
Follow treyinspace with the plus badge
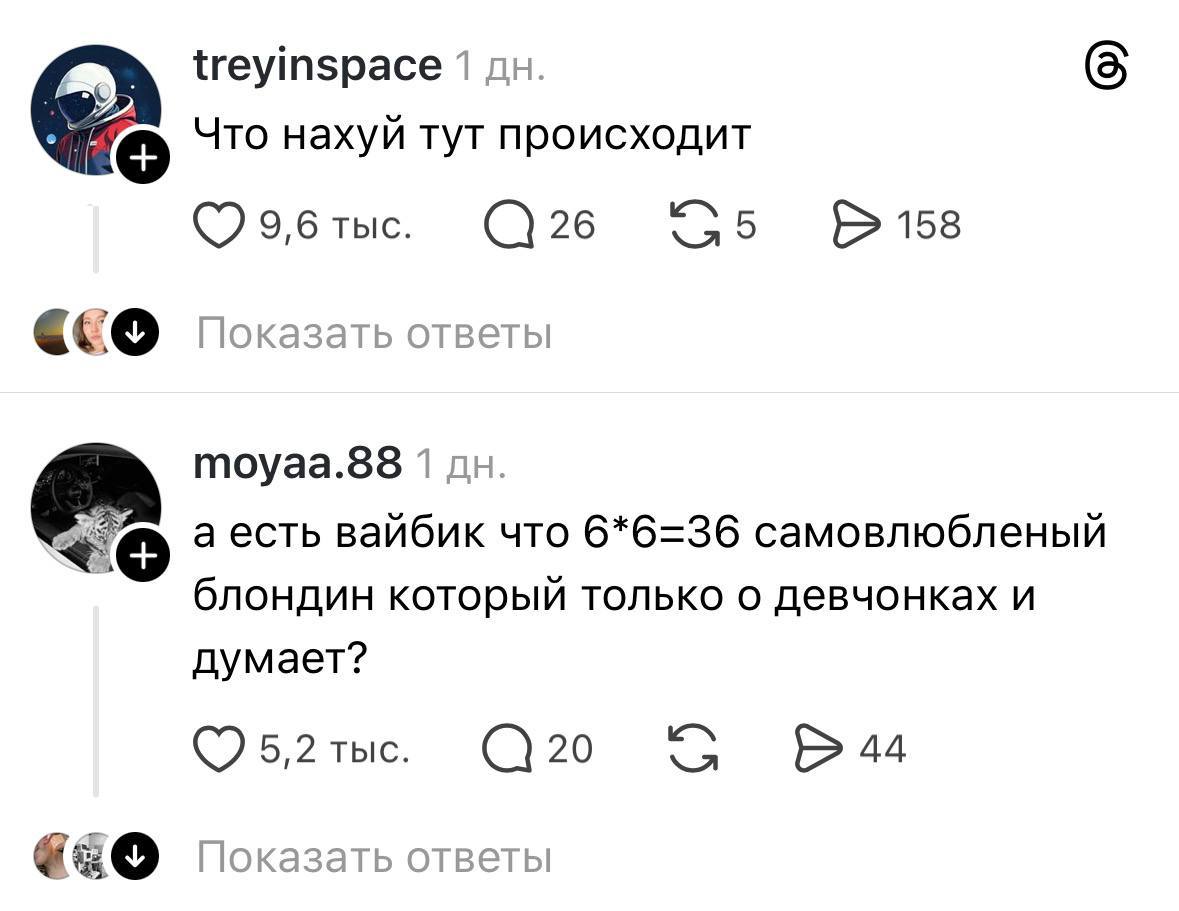(x=144, y=159)
